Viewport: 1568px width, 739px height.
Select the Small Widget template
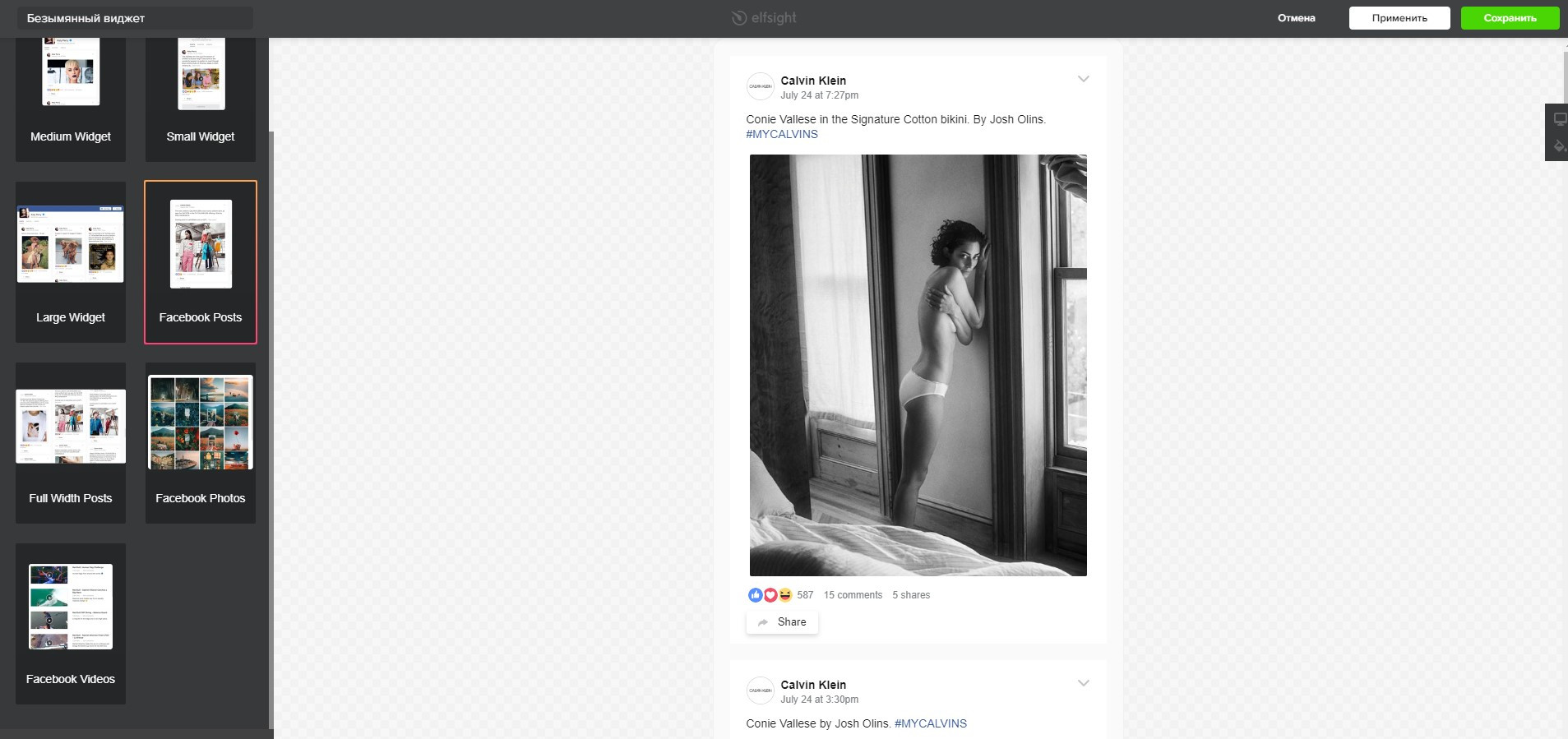[201, 99]
